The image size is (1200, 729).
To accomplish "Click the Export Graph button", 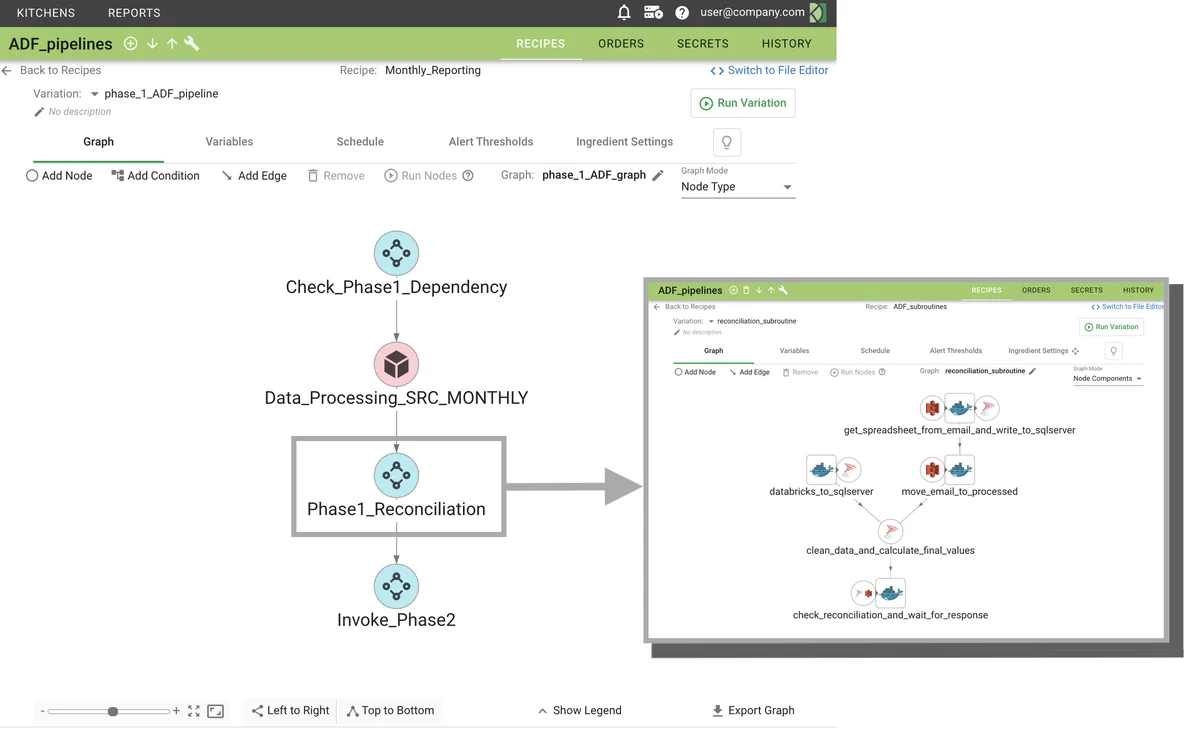I will 753,711.
